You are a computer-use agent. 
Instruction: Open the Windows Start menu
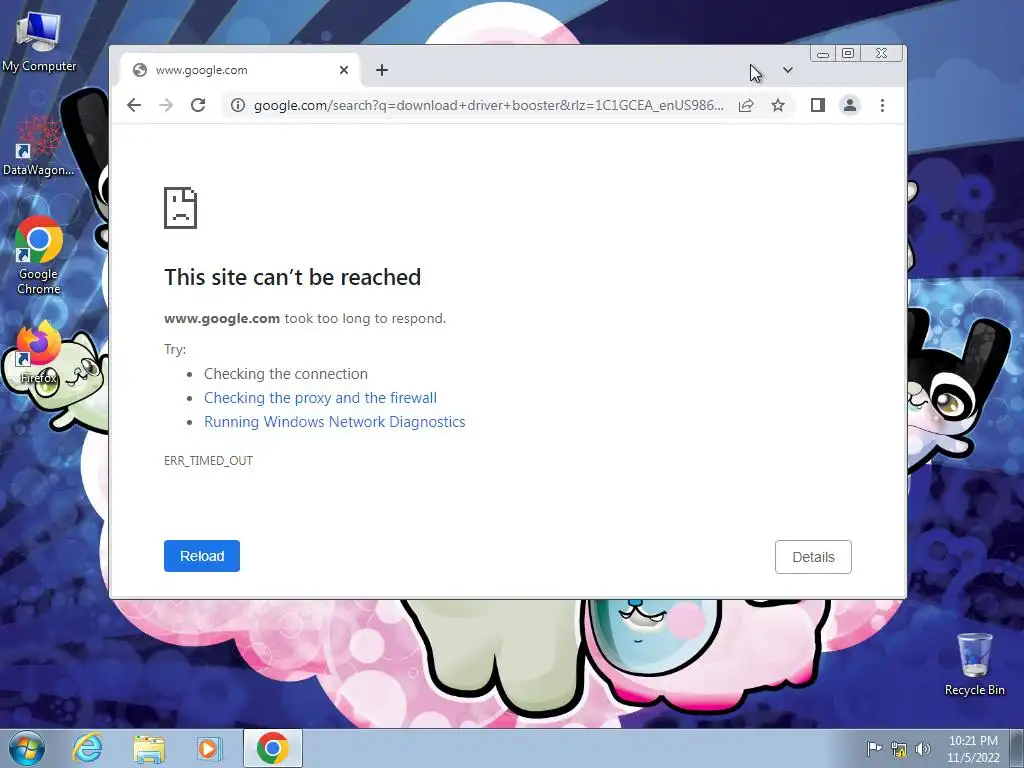[x=26, y=748]
